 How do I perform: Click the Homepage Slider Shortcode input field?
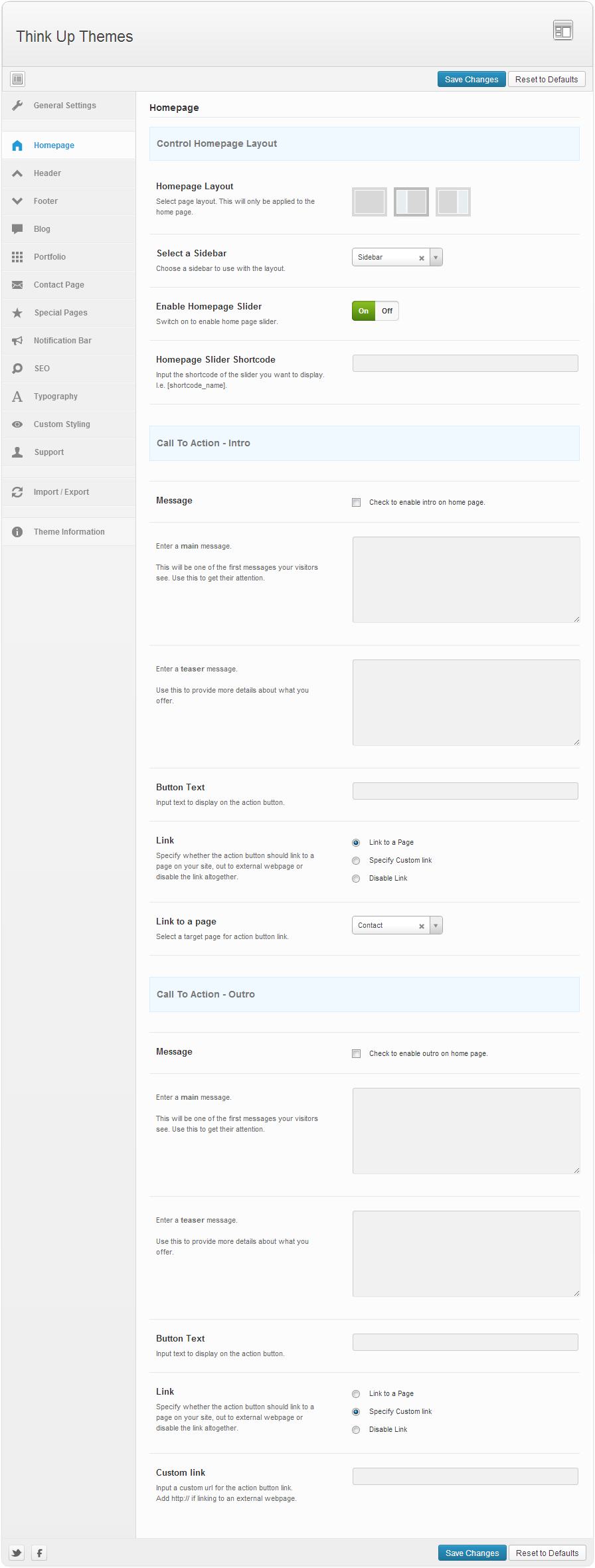465,363
